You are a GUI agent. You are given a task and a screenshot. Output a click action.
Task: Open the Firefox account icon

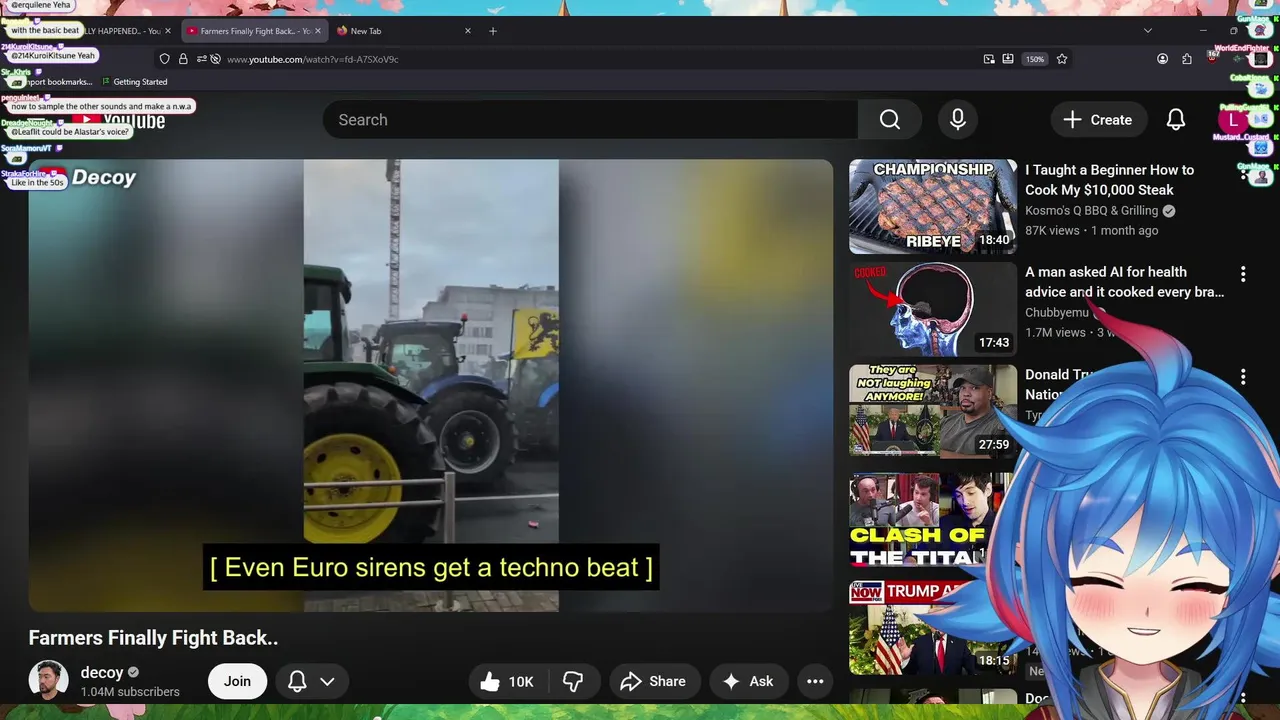[1162, 59]
